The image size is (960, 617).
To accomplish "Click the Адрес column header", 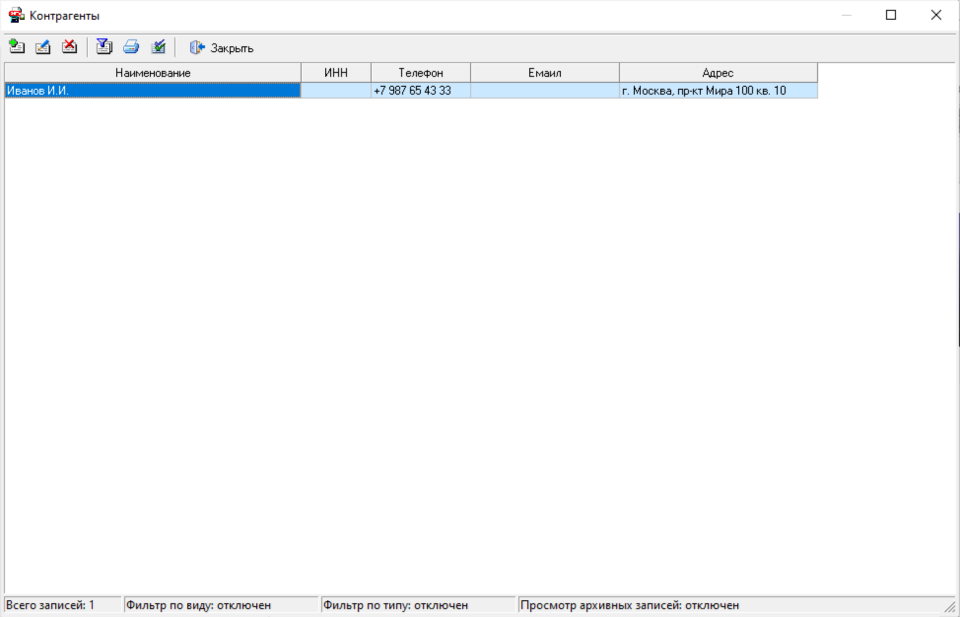I will pyautogui.click(x=718, y=73).
